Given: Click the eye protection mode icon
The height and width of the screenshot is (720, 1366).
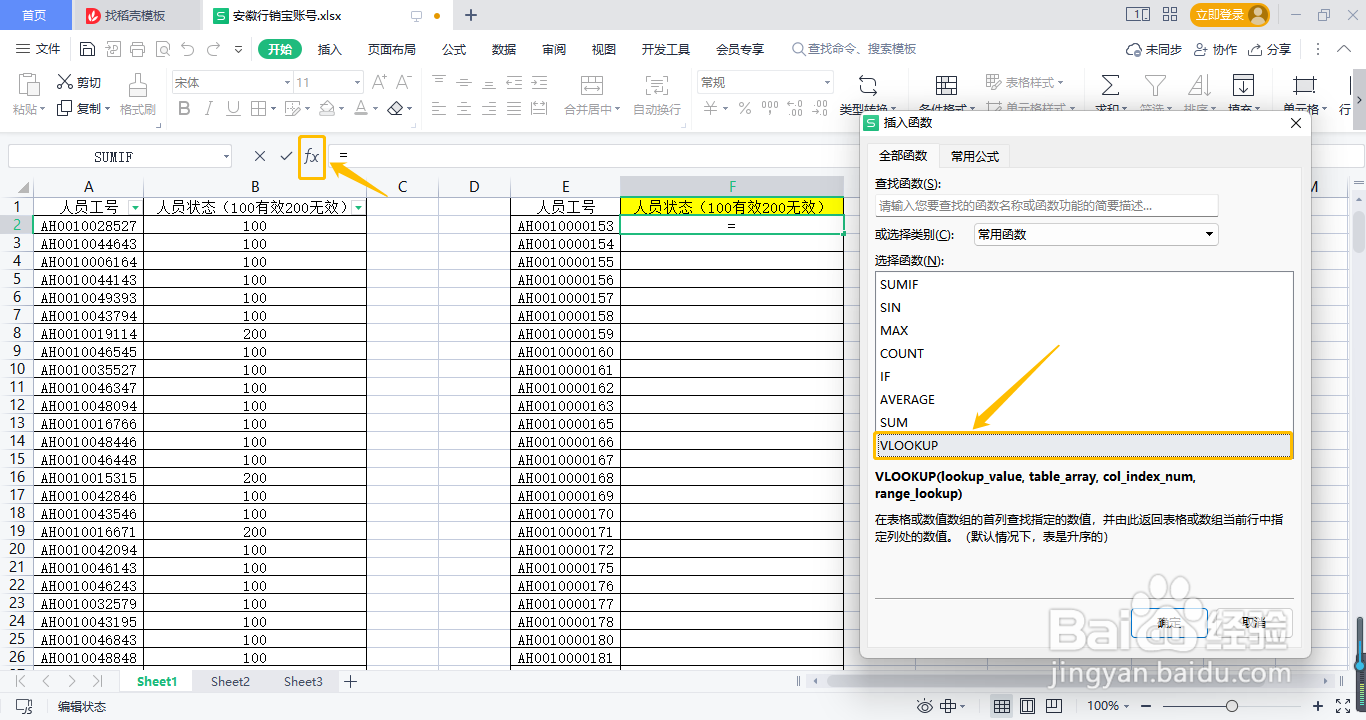Looking at the screenshot, I should [925, 706].
